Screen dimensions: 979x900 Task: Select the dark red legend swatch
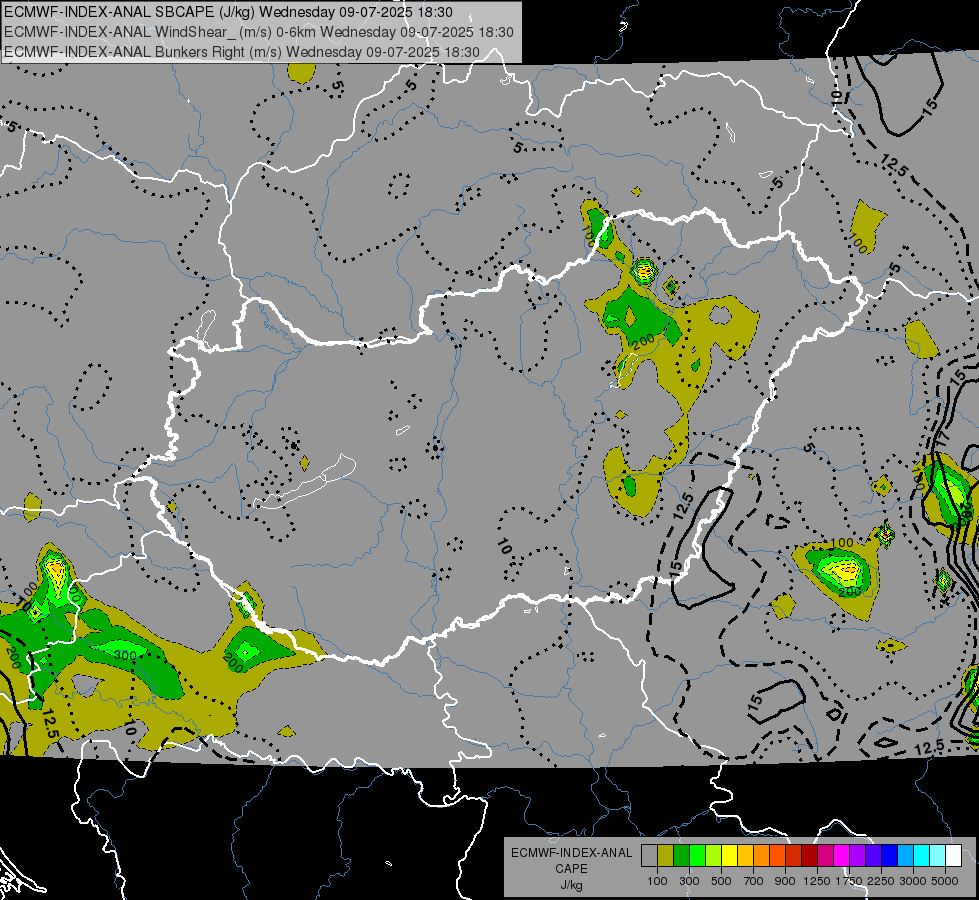(x=810, y=855)
